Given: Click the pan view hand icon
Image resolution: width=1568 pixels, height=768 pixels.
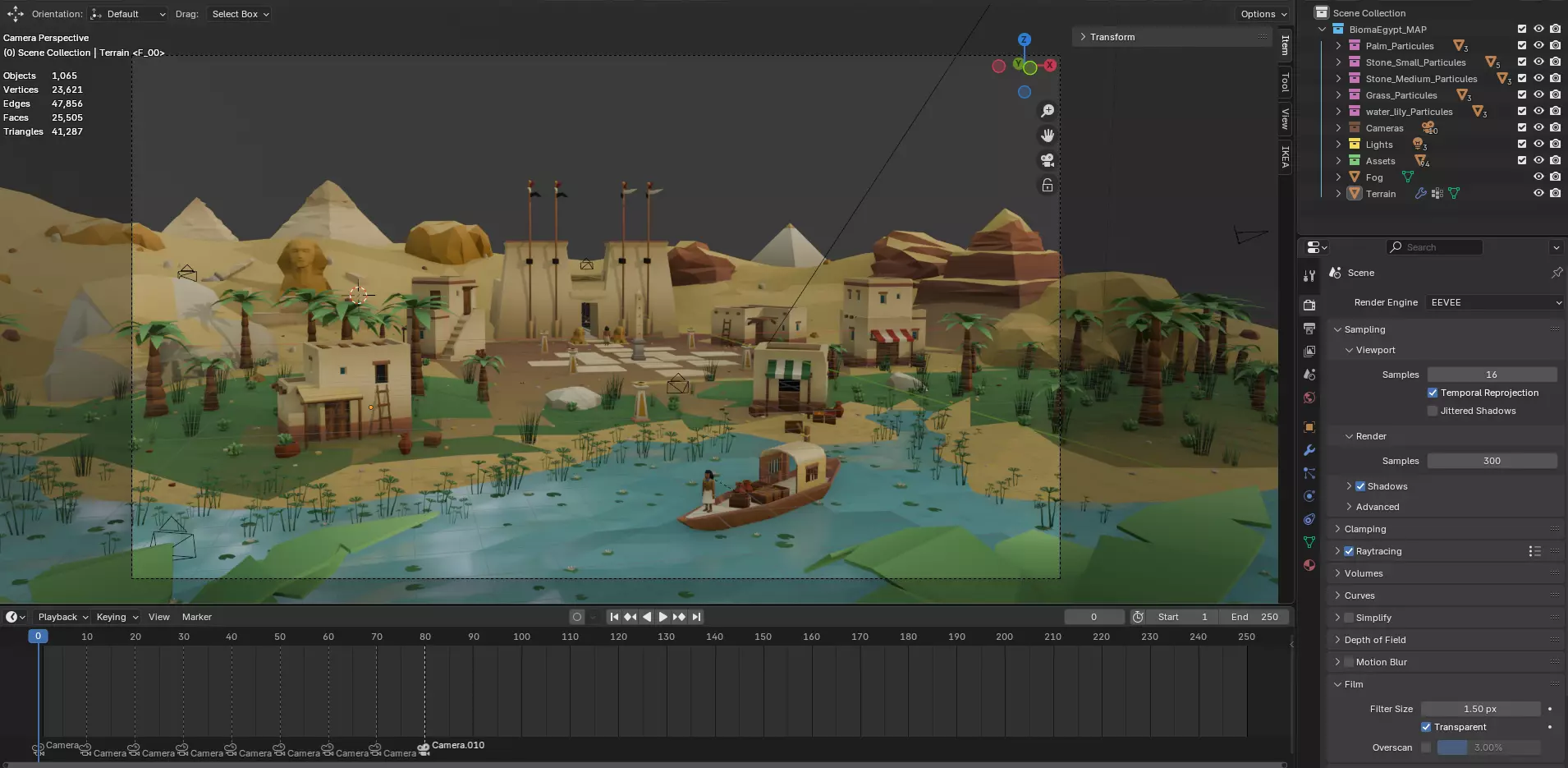Looking at the screenshot, I should click(1048, 136).
